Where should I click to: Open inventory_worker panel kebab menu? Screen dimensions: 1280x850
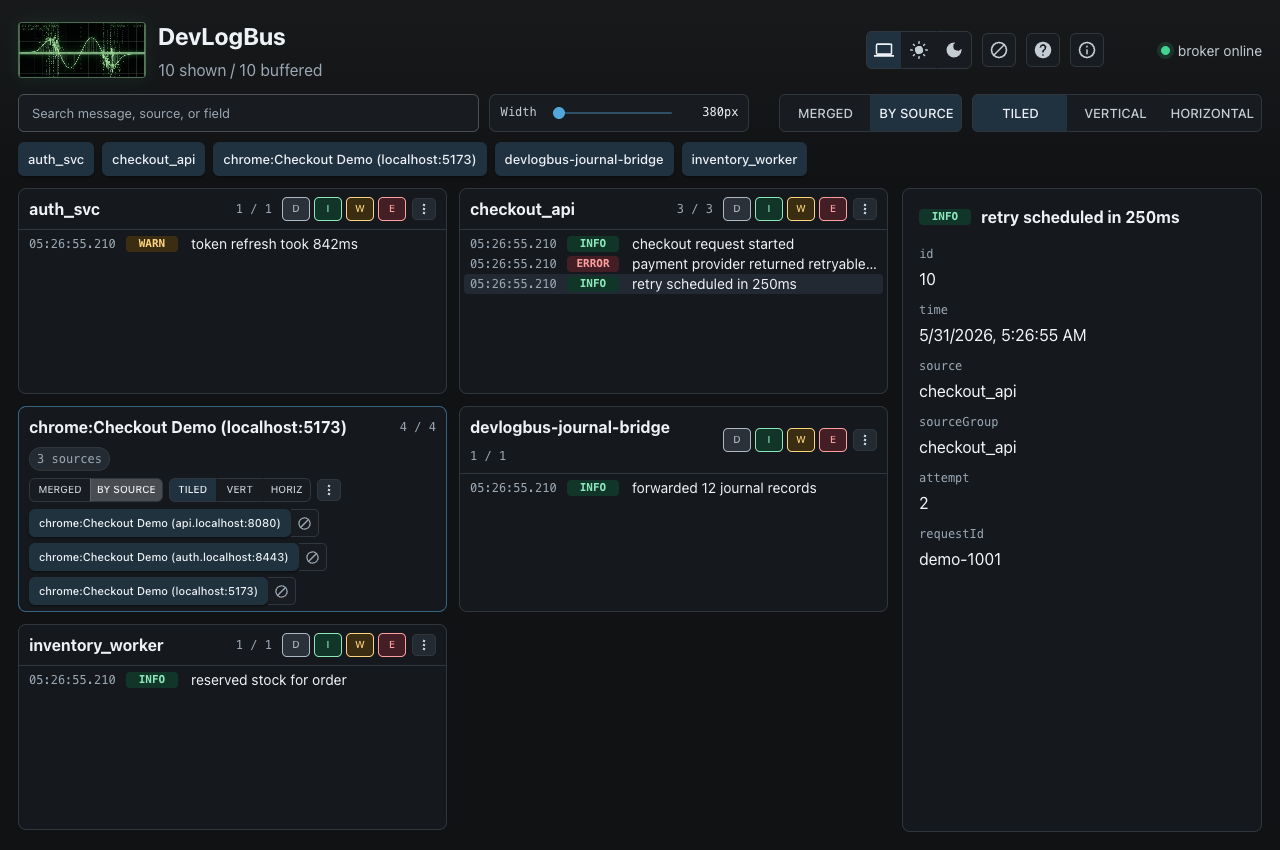pos(424,645)
